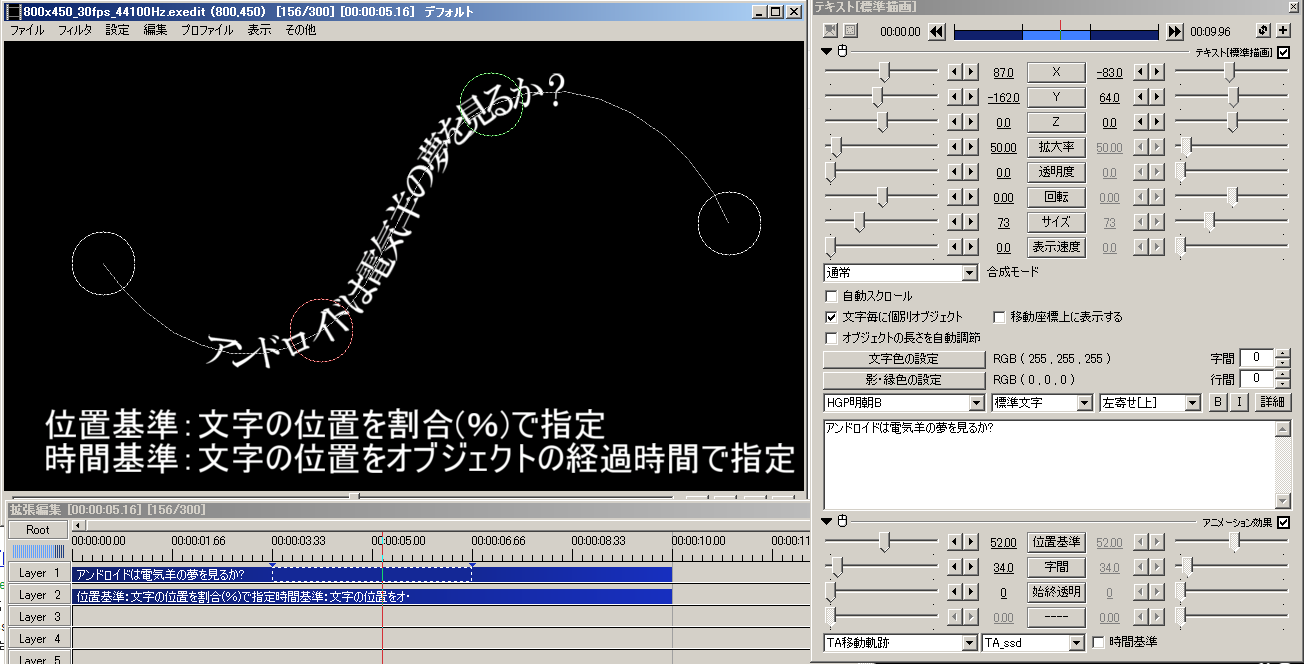The height and width of the screenshot is (664, 1304).
Task: Increase left 位置基準 value with right arrow
Action: (970, 542)
